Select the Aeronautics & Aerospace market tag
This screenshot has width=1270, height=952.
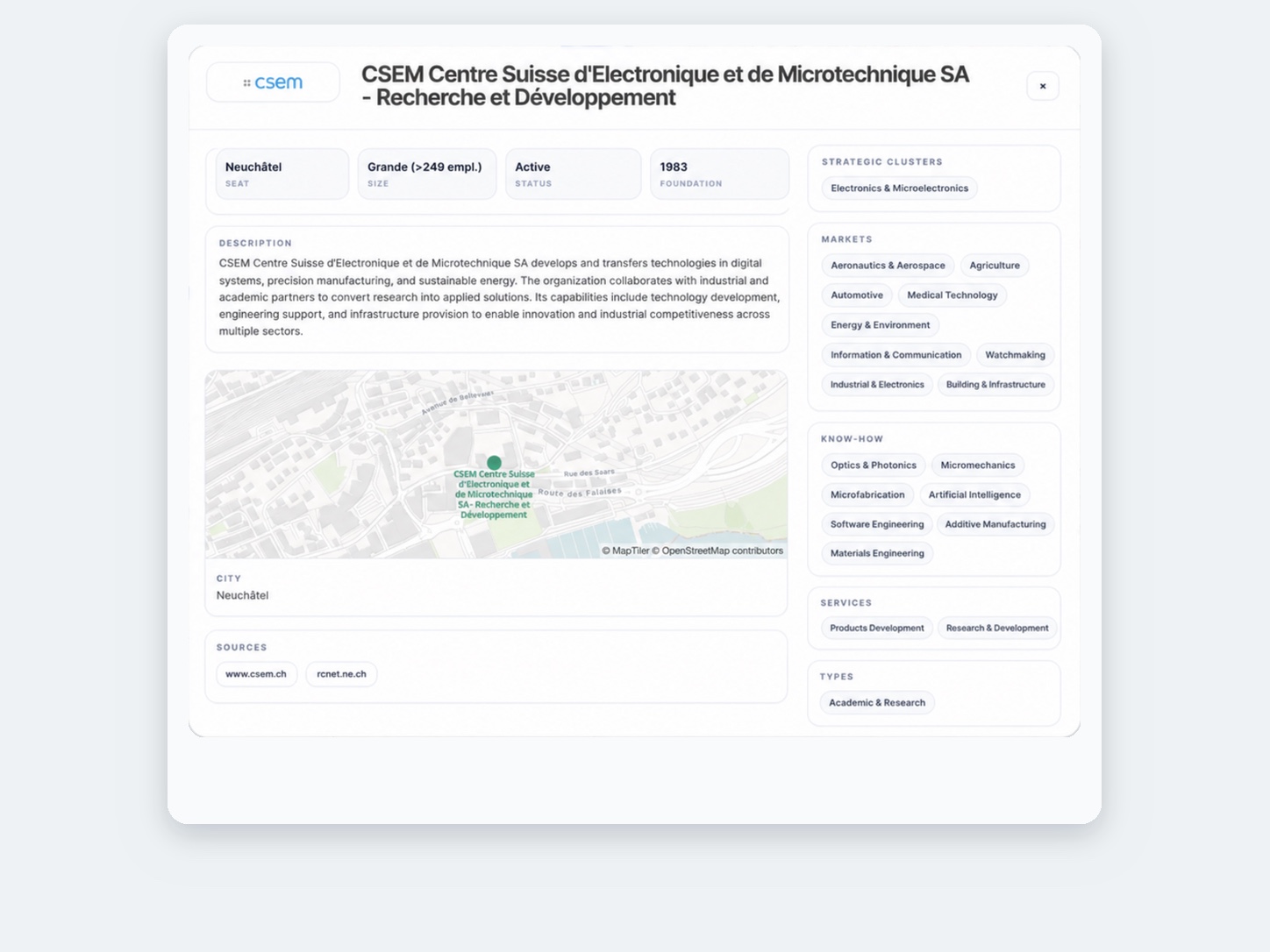tap(888, 266)
